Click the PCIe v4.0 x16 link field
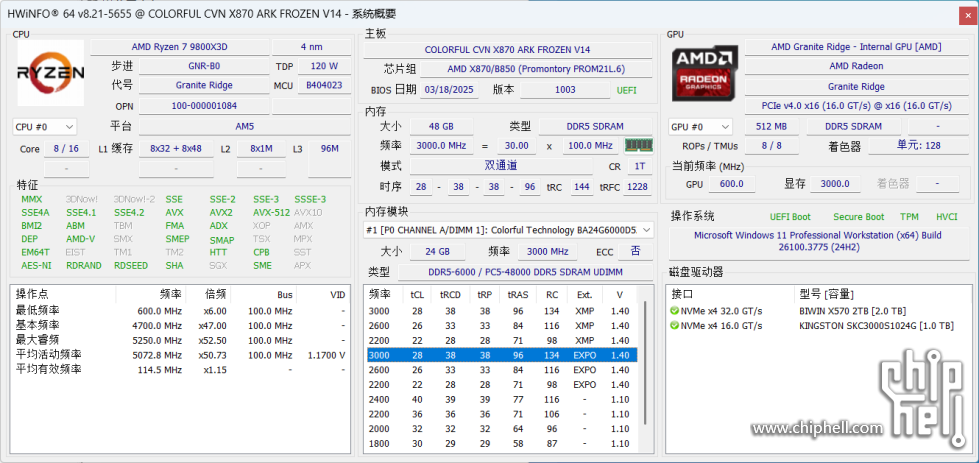The width and height of the screenshot is (979, 463). pyautogui.click(x=856, y=106)
